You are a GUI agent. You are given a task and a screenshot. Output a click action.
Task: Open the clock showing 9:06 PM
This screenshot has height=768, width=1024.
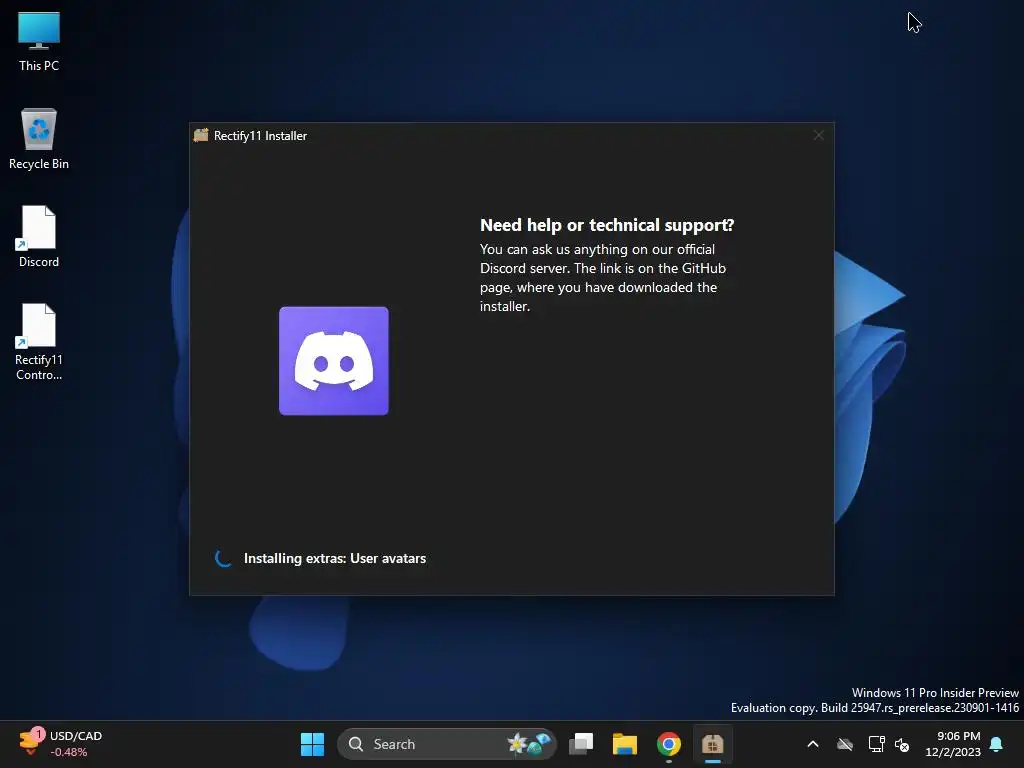[x=953, y=744]
